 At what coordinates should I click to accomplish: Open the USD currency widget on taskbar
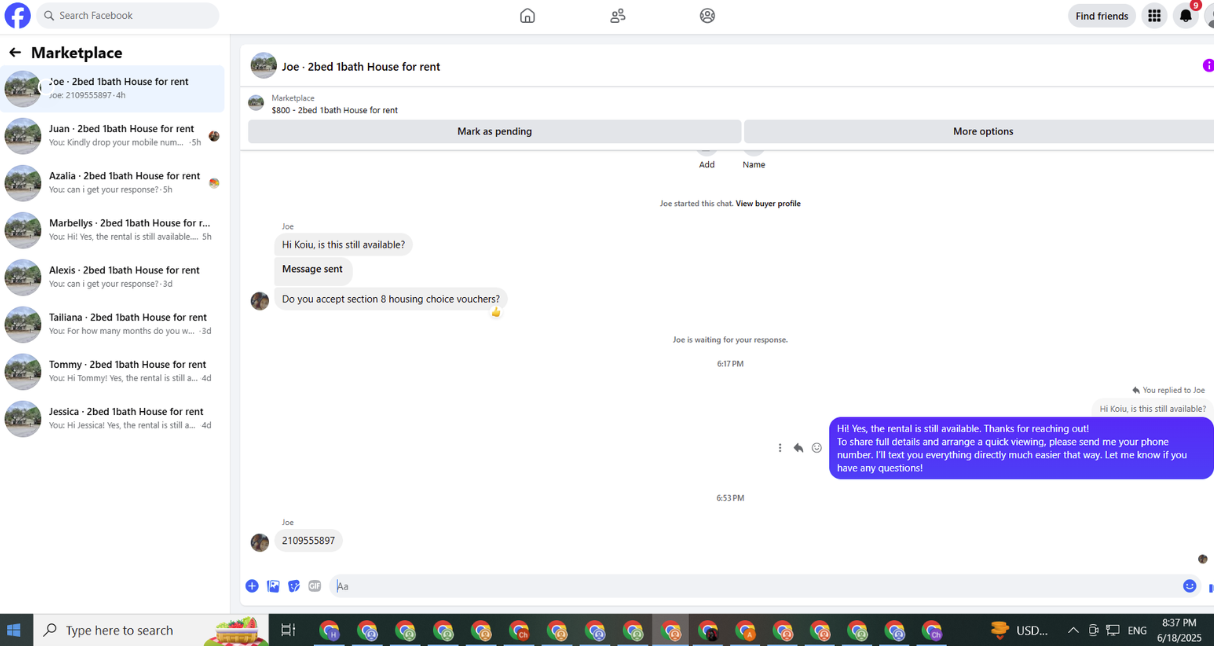tap(1019, 630)
